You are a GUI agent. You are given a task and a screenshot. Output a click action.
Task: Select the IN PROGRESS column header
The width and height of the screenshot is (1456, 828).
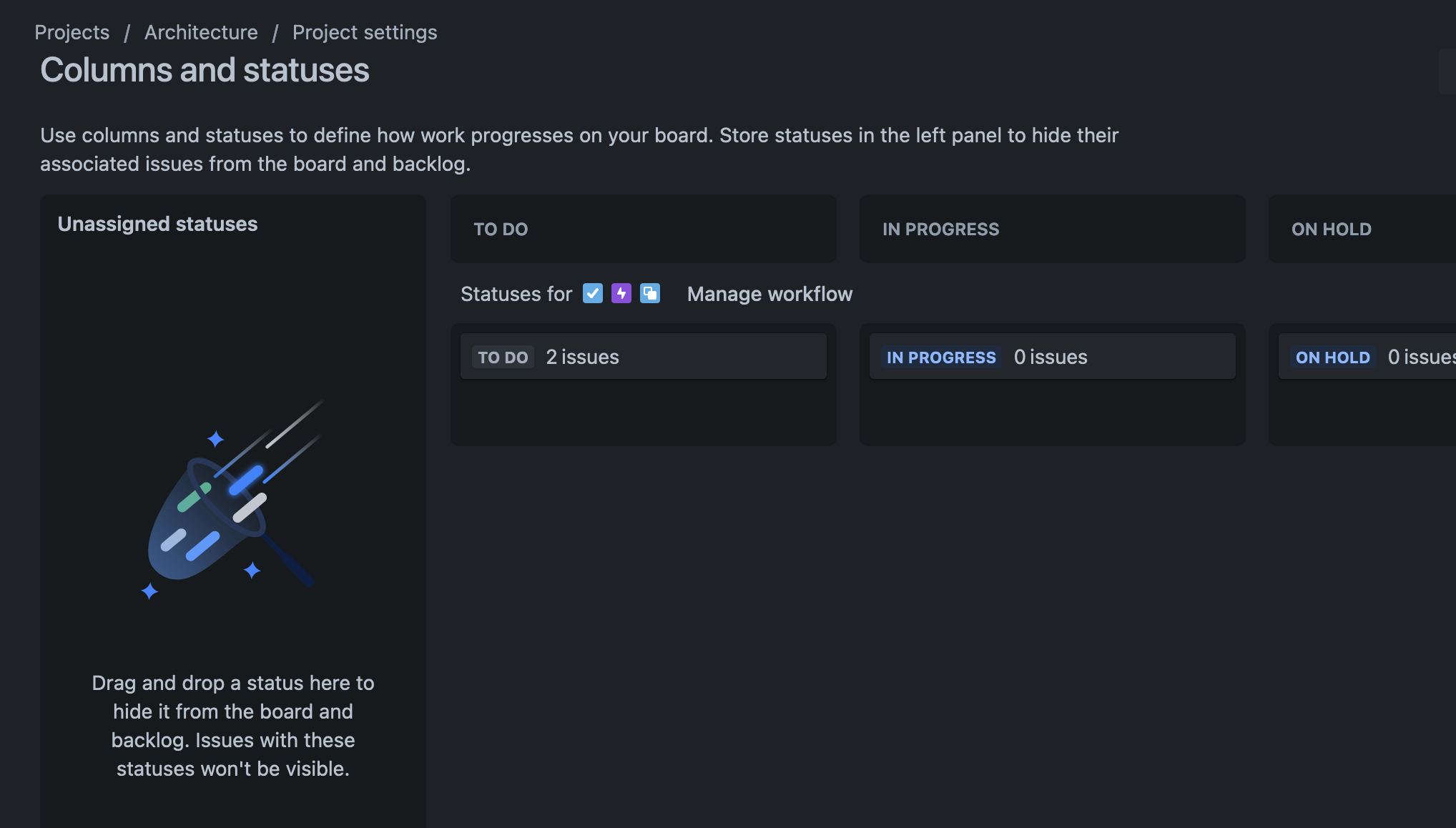tap(1053, 229)
